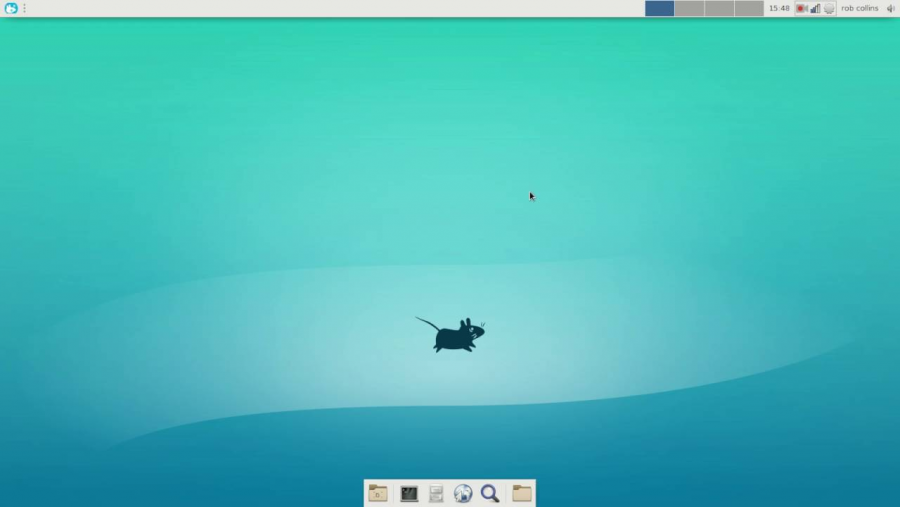The image size is (900, 507).
Task: Open the application finder magnifier icon
Action: [490, 493]
